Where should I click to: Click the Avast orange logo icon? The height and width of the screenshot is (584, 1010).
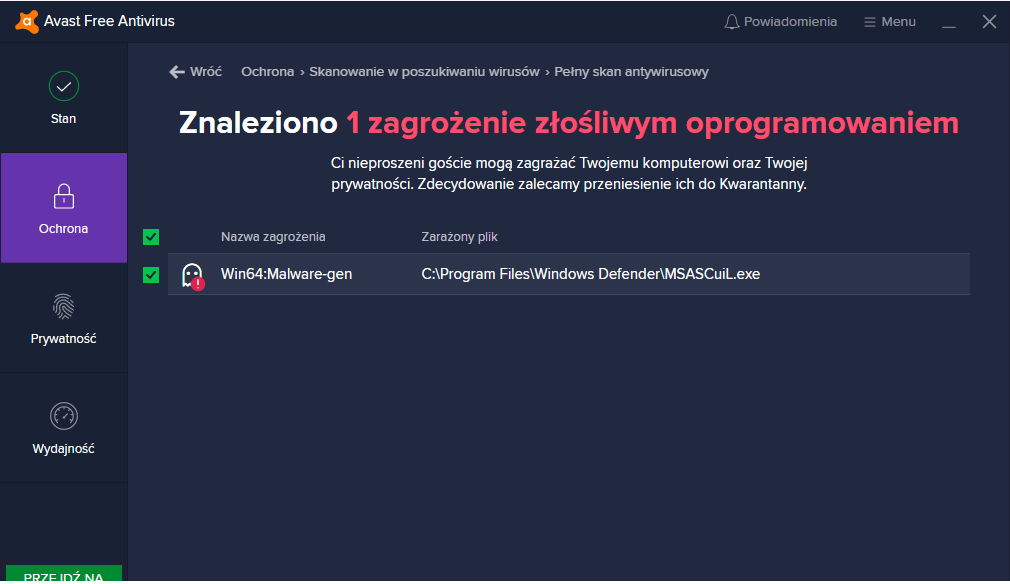pos(26,21)
